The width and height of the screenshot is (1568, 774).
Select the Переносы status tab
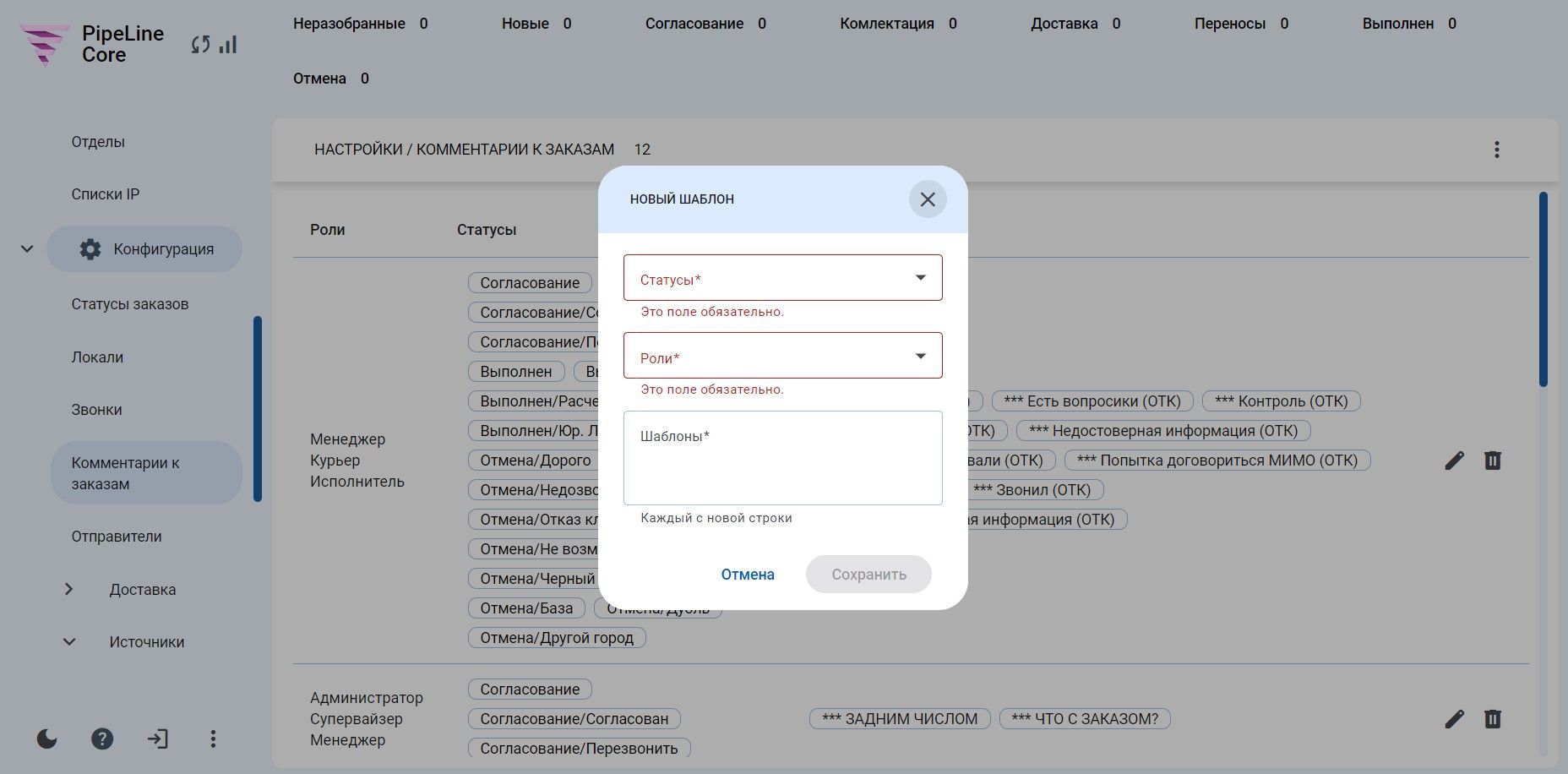tap(1242, 24)
